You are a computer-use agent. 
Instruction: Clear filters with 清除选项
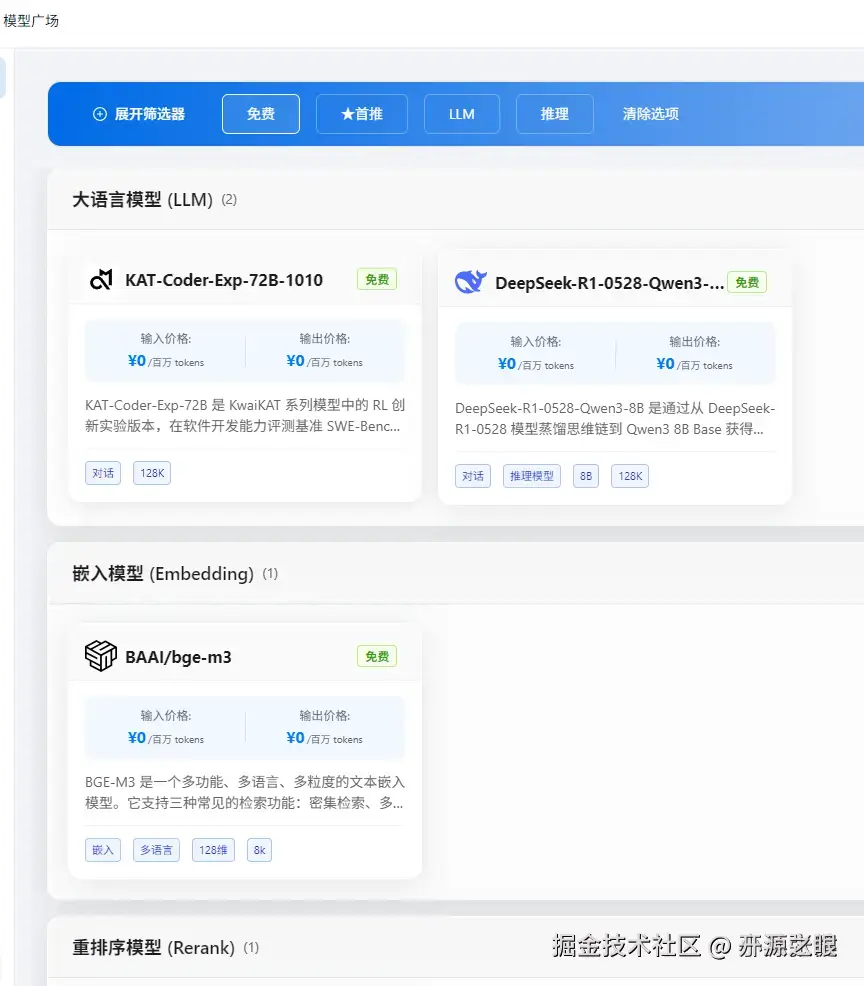[x=651, y=114]
